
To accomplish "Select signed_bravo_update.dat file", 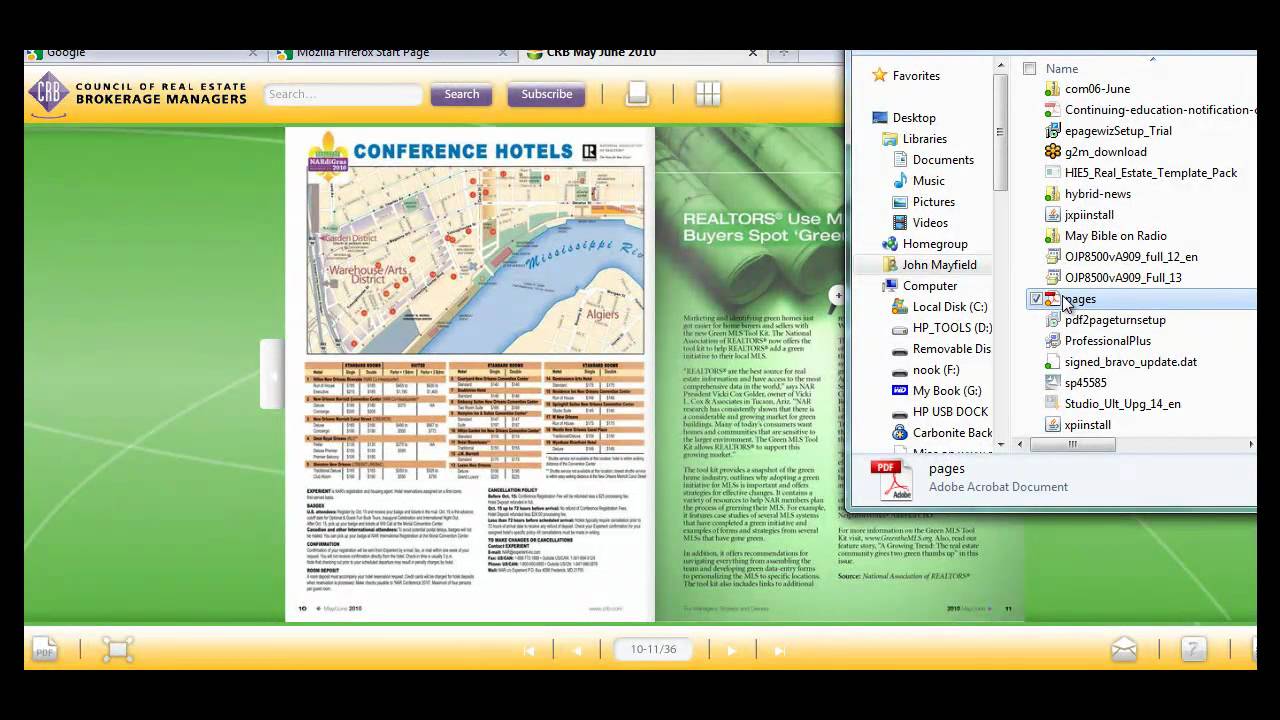I will pos(1121,362).
